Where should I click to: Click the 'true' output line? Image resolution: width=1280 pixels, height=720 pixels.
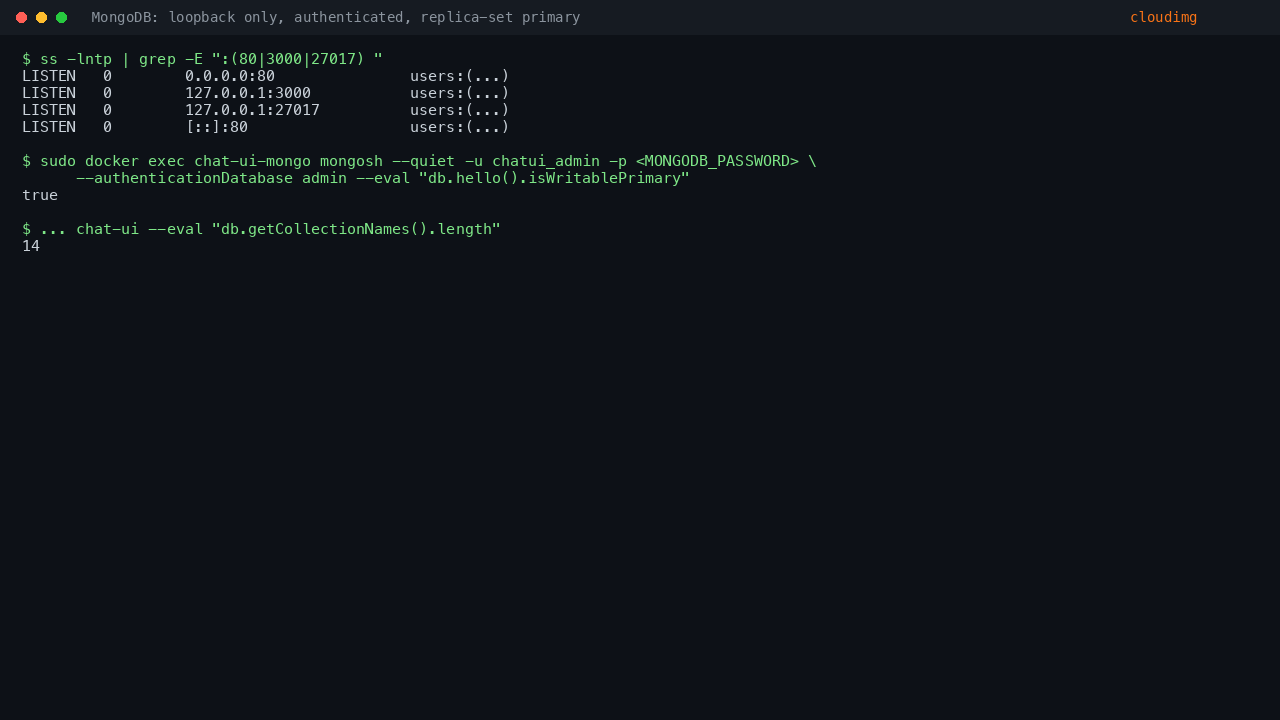coord(40,195)
